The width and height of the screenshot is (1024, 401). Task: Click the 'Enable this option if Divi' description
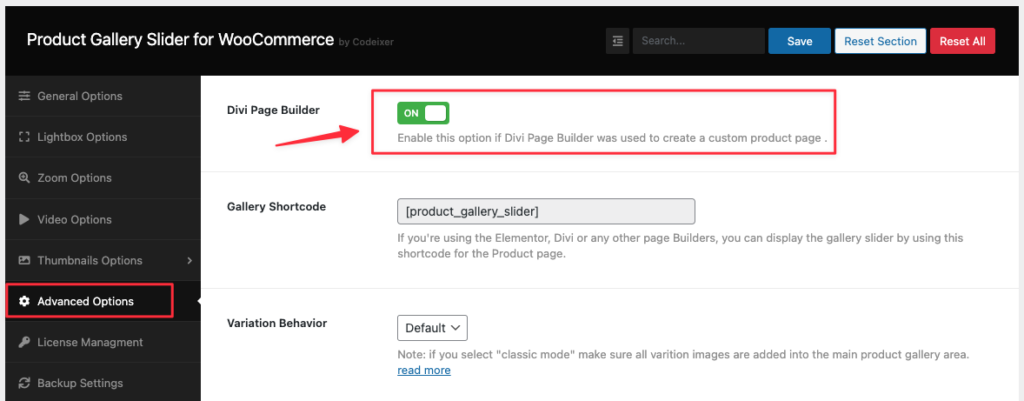[613, 139]
